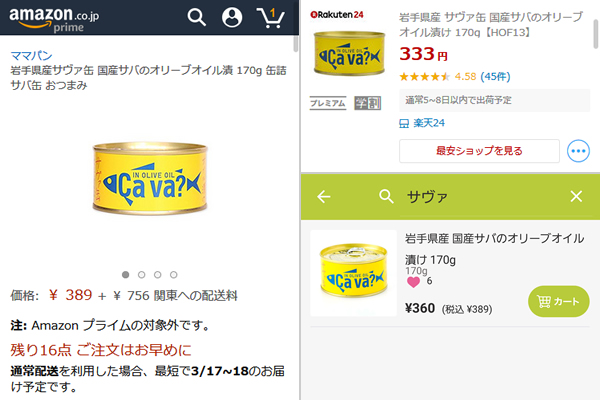Open the Amazon search magnifier icon

pyautogui.click(x=197, y=17)
